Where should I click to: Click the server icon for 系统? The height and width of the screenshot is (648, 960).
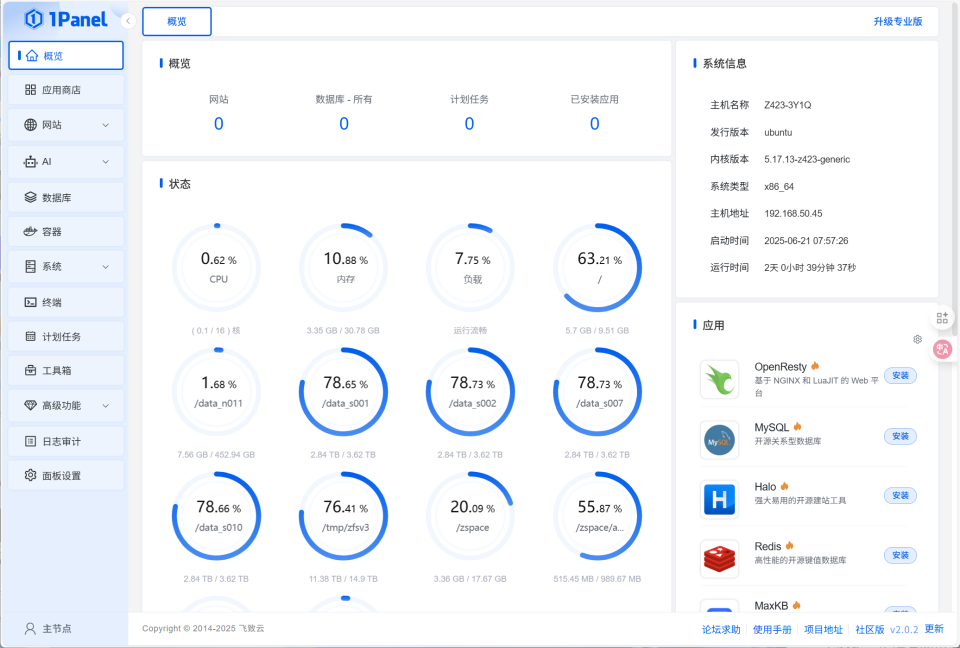(x=31, y=266)
